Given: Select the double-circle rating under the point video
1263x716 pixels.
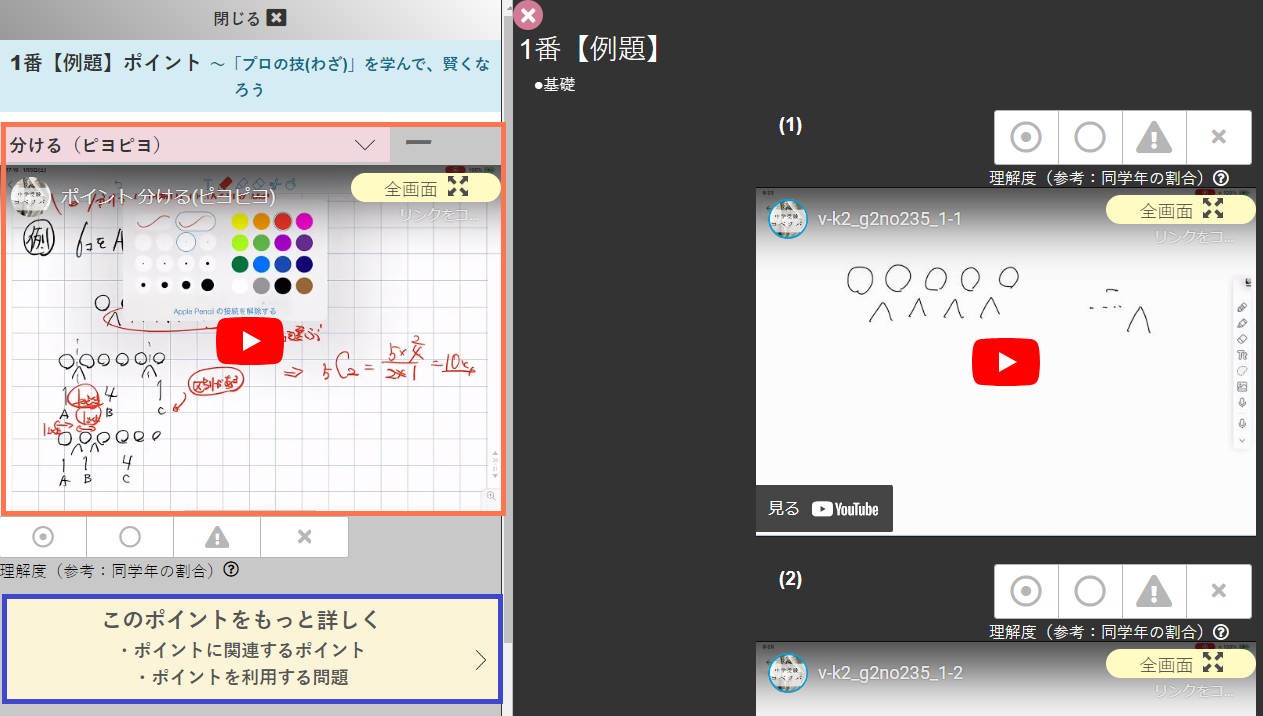Looking at the screenshot, I should [43, 537].
